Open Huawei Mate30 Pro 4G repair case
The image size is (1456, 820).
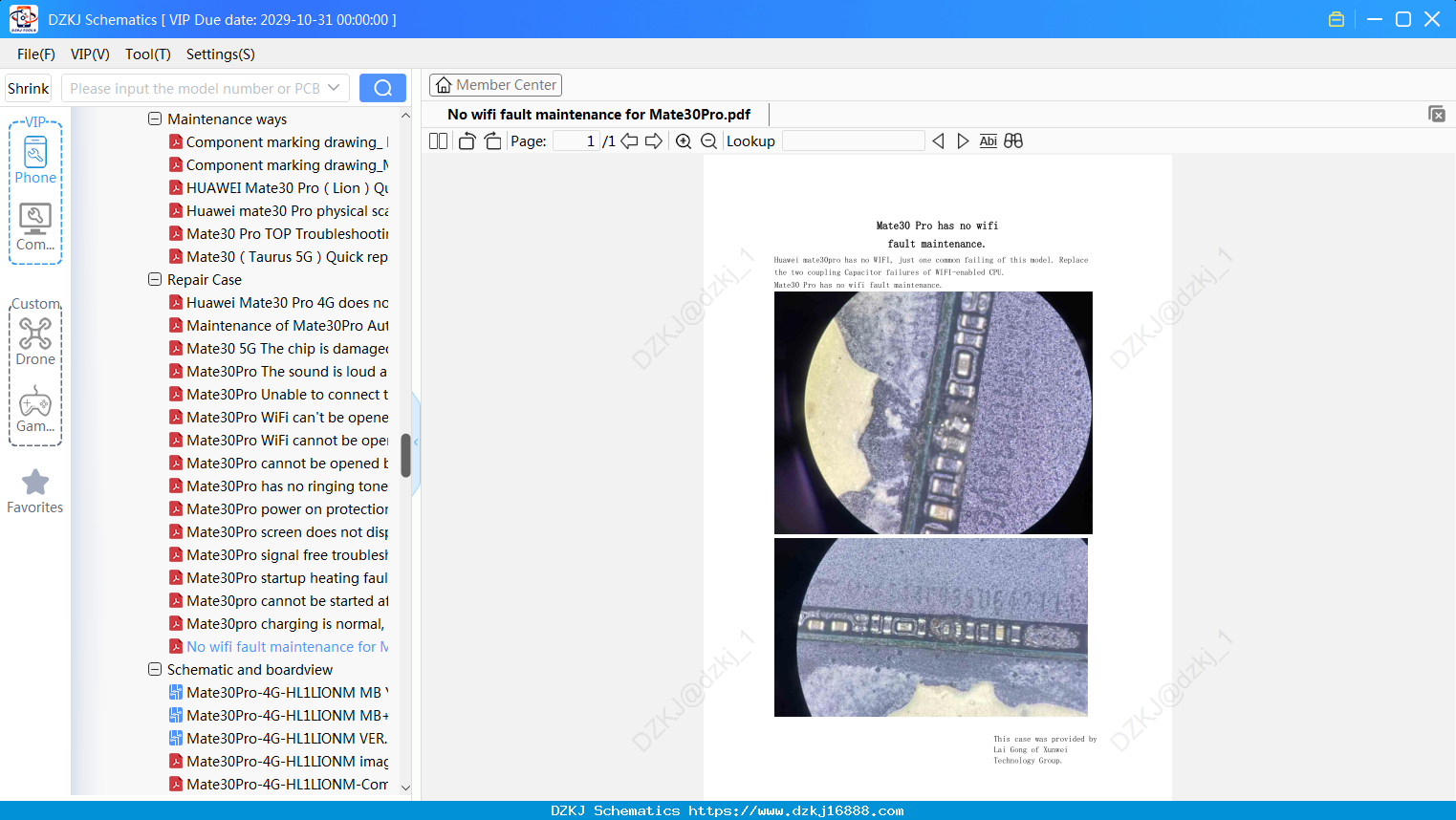coord(278,303)
